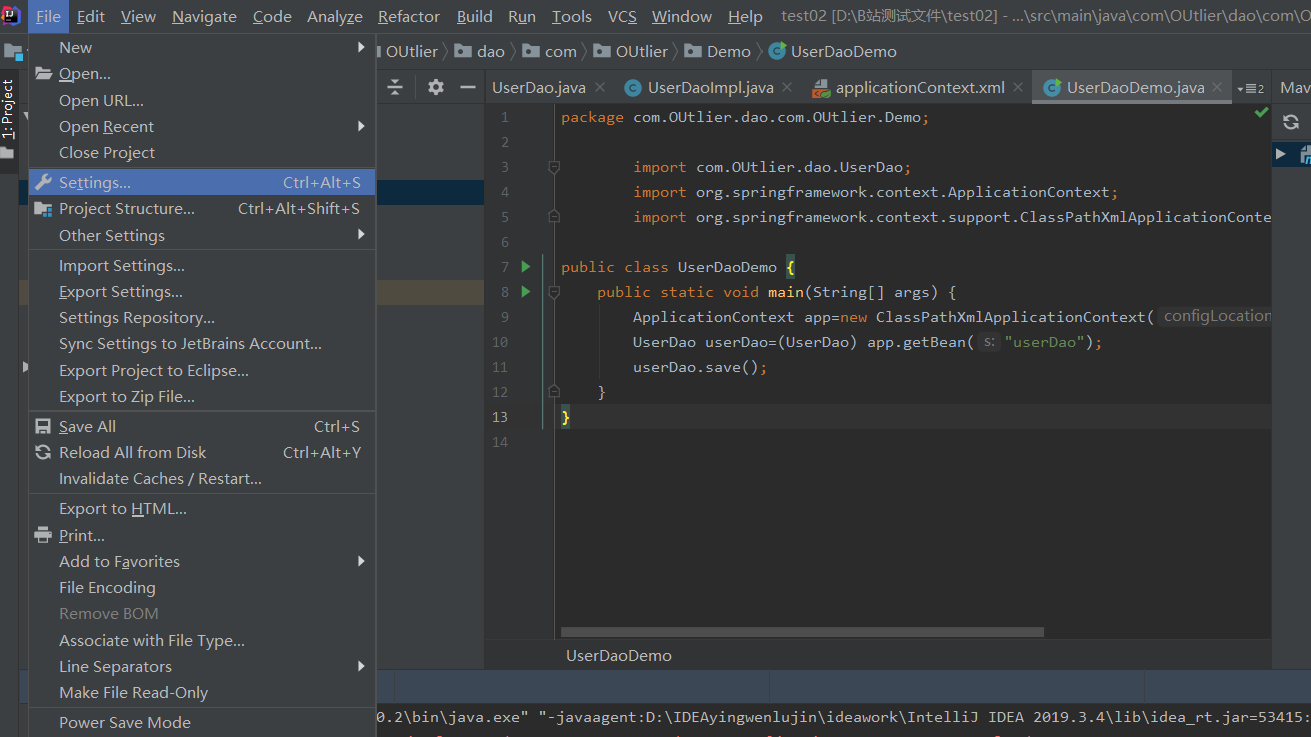The image size is (1311, 737).
Task: Toggle Power Save Mode in File menu
Action: [201, 722]
